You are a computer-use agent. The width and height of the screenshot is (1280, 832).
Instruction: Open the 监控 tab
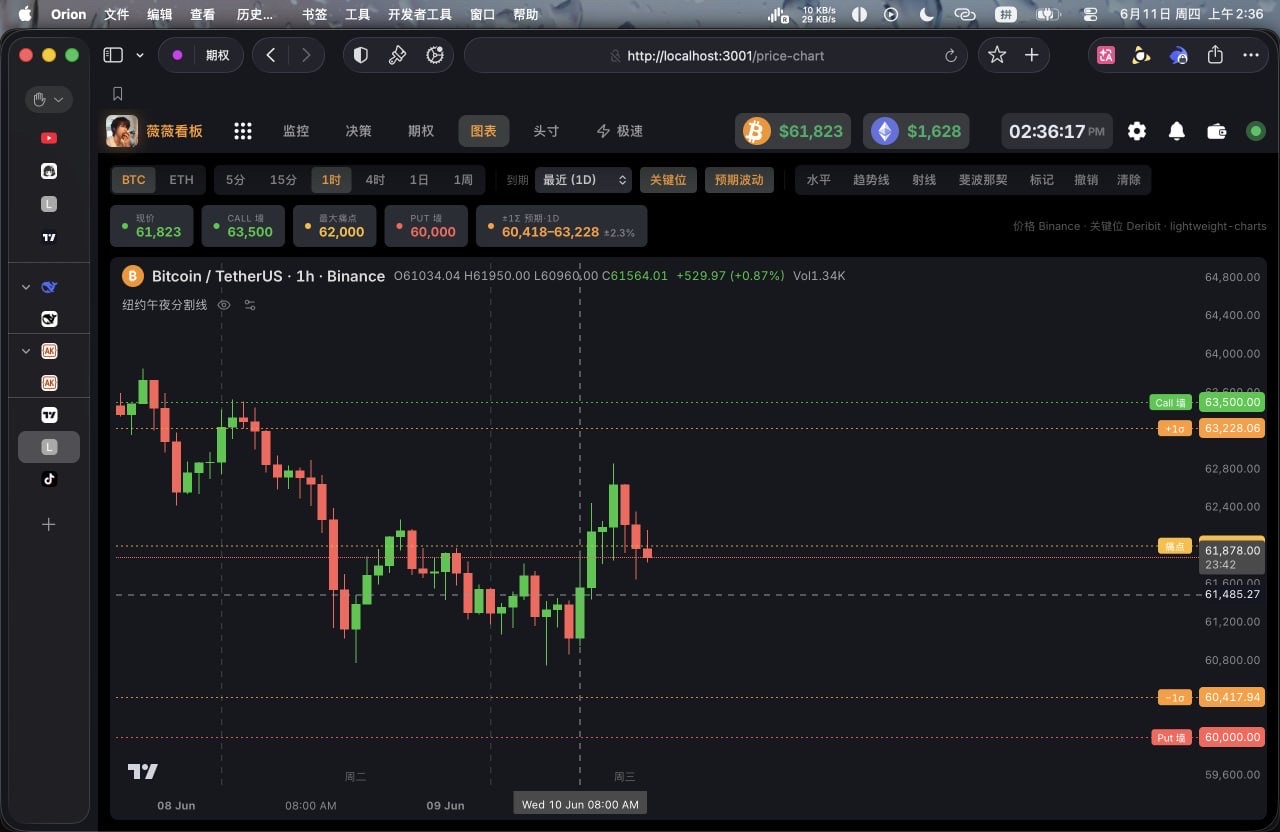click(296, 131)
